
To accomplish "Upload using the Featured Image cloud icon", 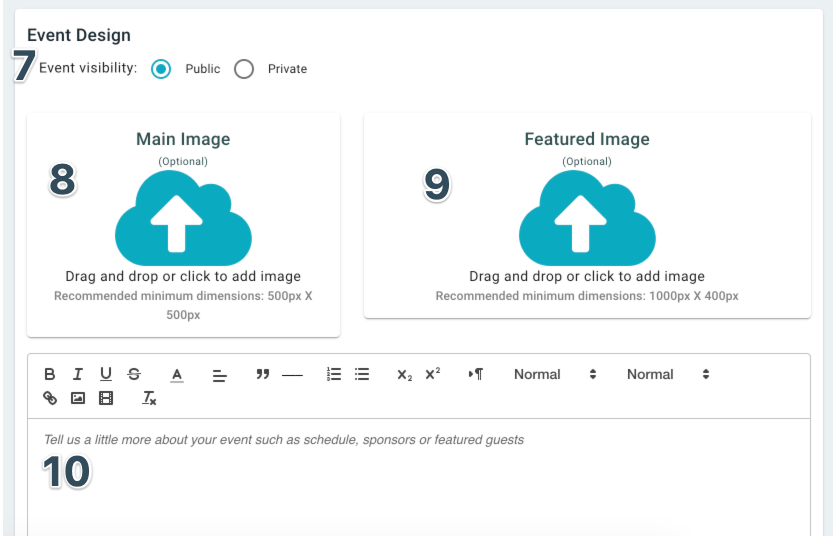I will [587, 218].
